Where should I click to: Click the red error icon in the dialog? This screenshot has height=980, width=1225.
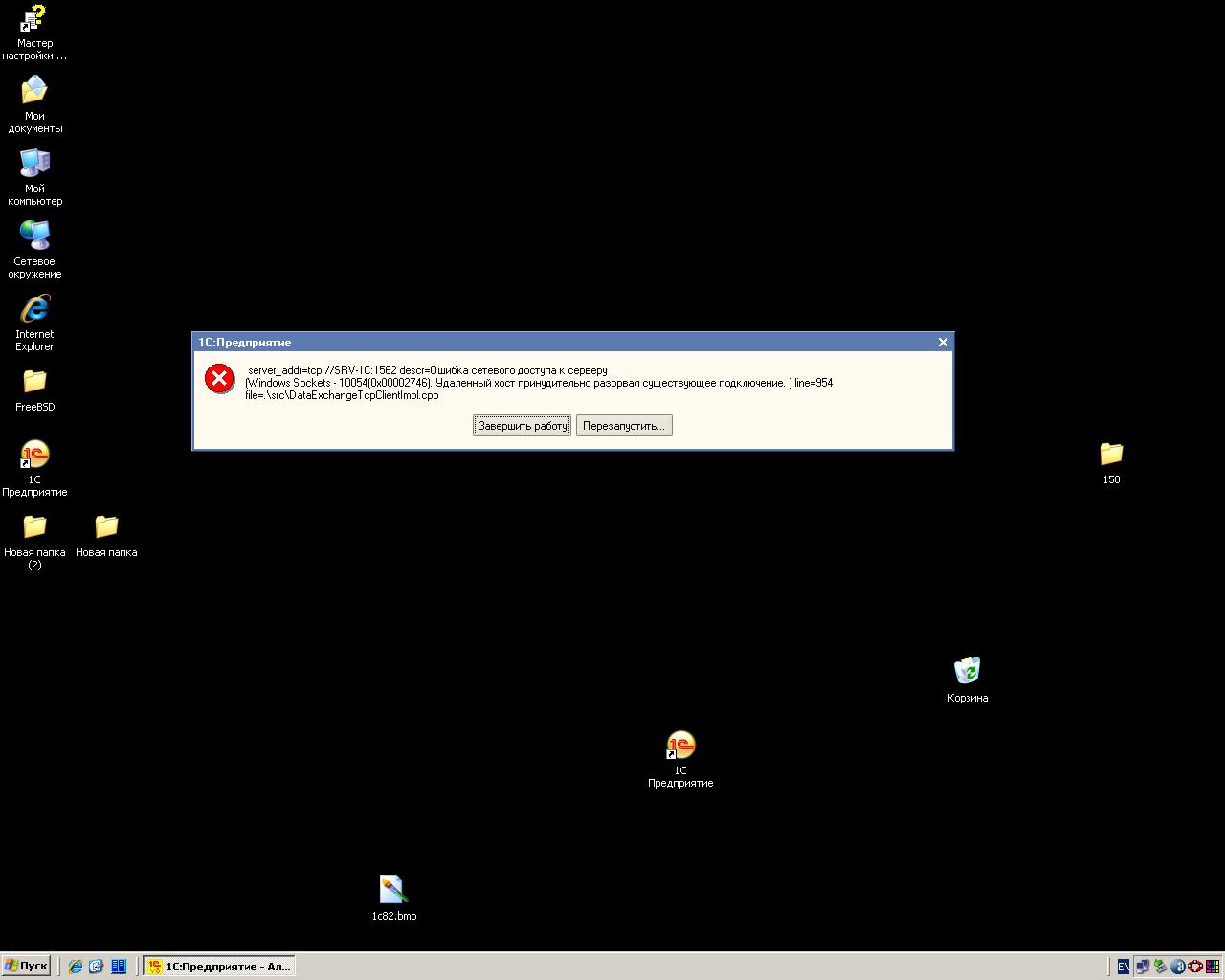coord(219,379)
